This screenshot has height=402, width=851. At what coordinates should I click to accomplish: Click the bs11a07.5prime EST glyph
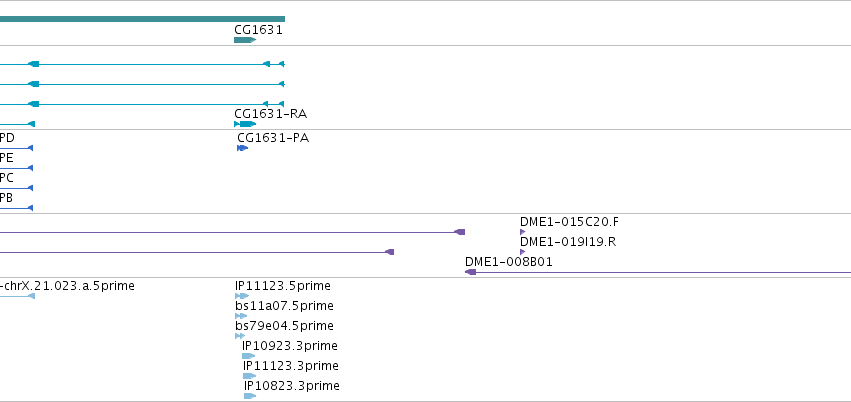(x=241, y=316)
